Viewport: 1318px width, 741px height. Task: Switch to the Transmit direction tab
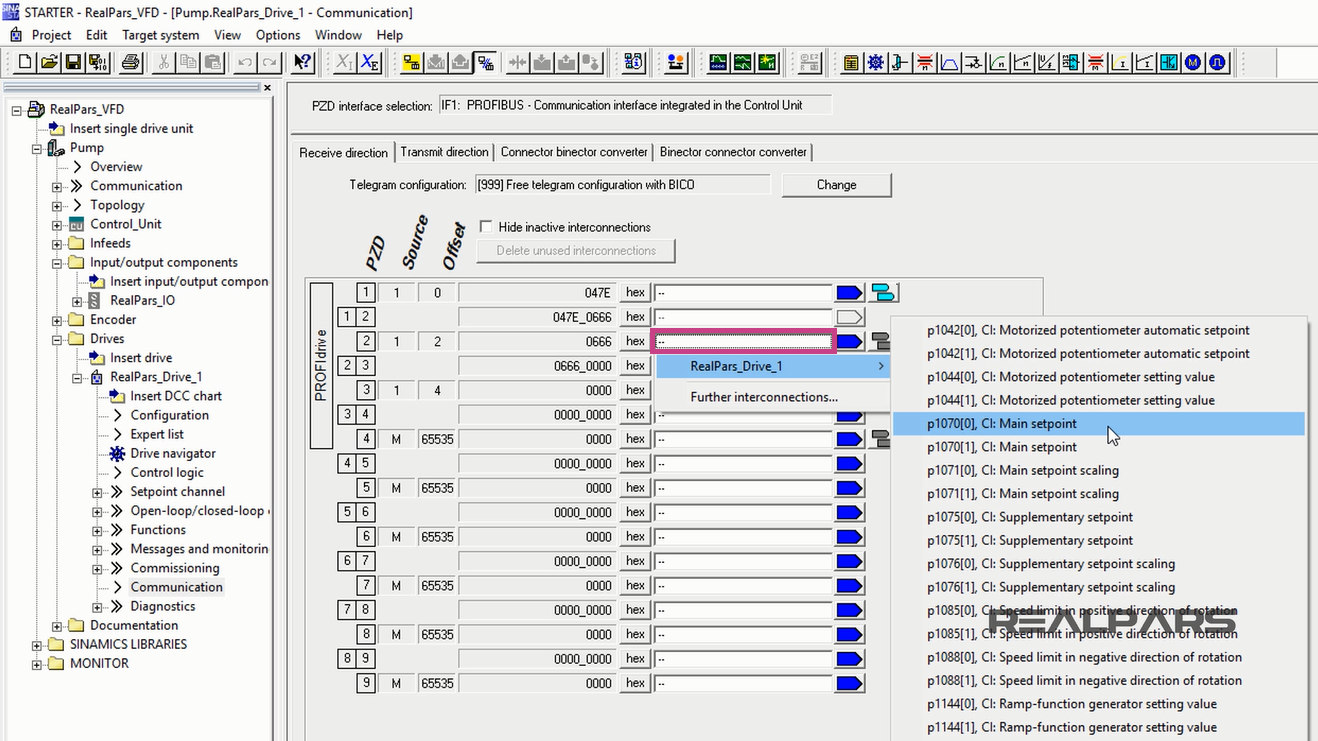click(x=444, y=152)
